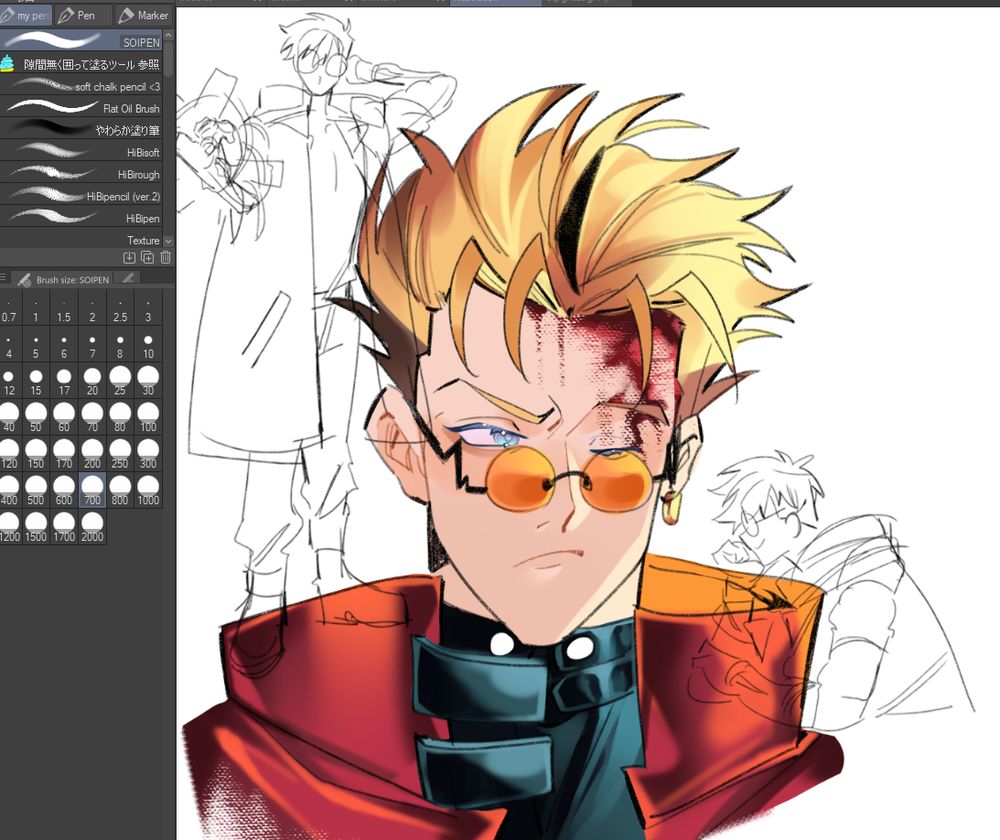
Task: Pick the 30 brush size preset
Action: (148, 381)
